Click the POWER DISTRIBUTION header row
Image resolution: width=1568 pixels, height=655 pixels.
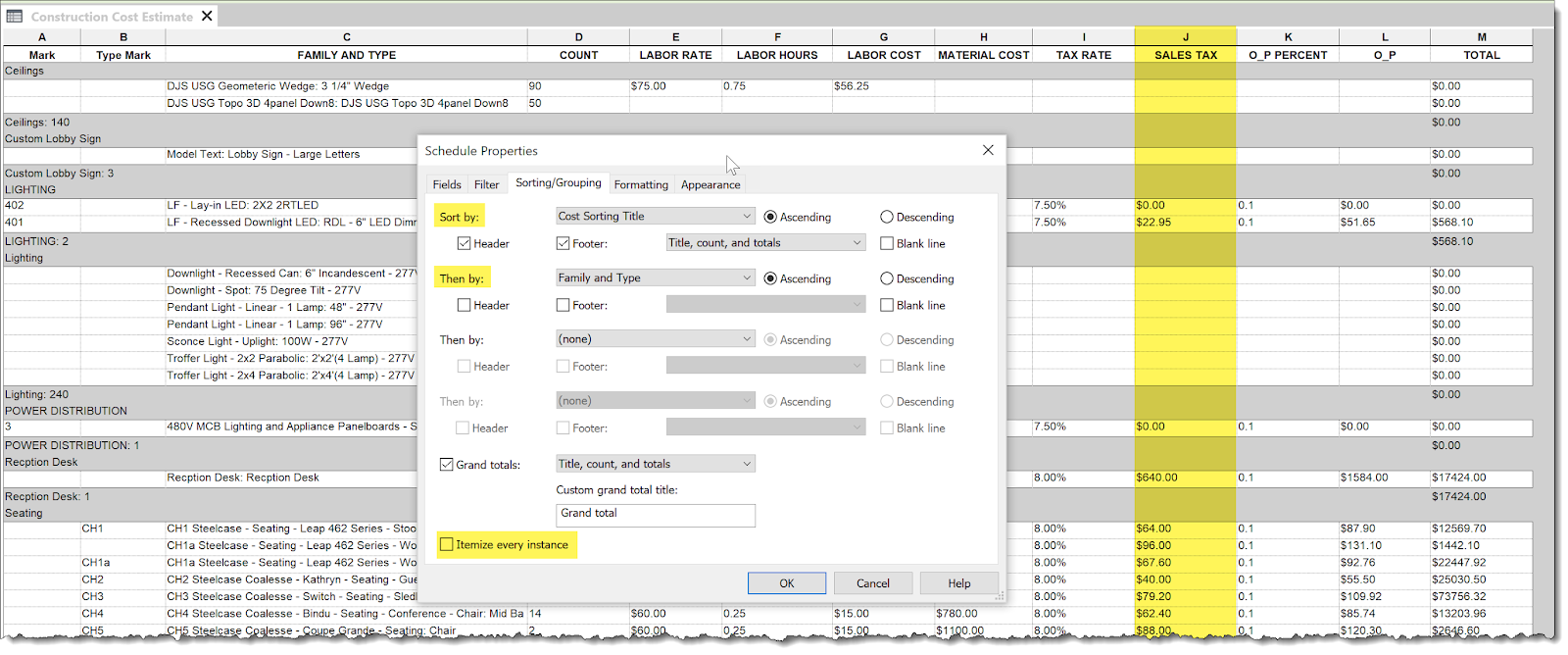tap(768, 411)
